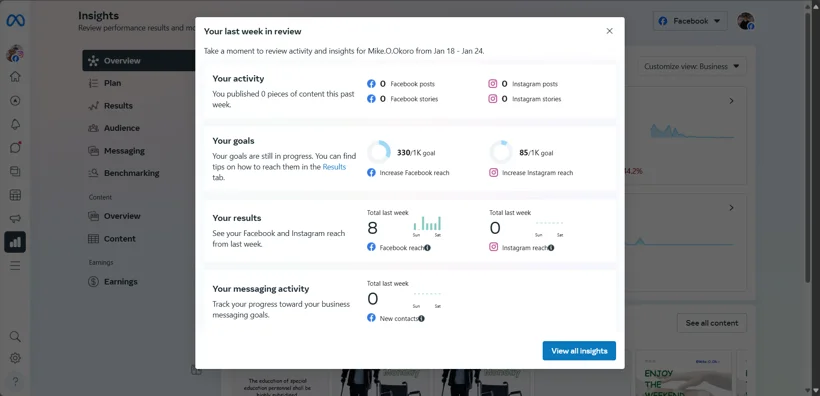The image size is (820, 396).
Task: Click Facebook icon next to Increase Facebook reach
Action: 371,173
